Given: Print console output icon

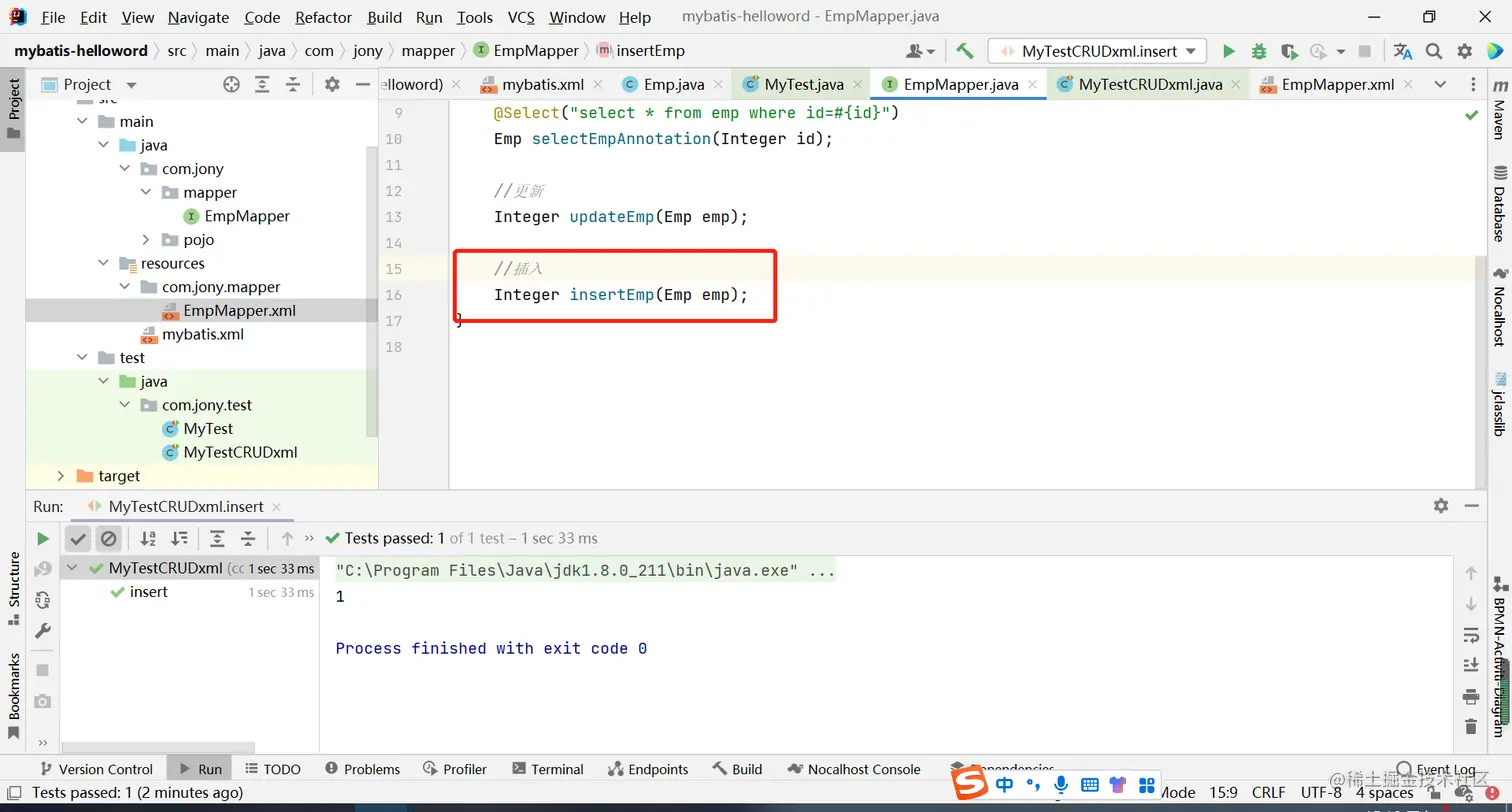Looking at the screenshot, I should point(1471,696).
